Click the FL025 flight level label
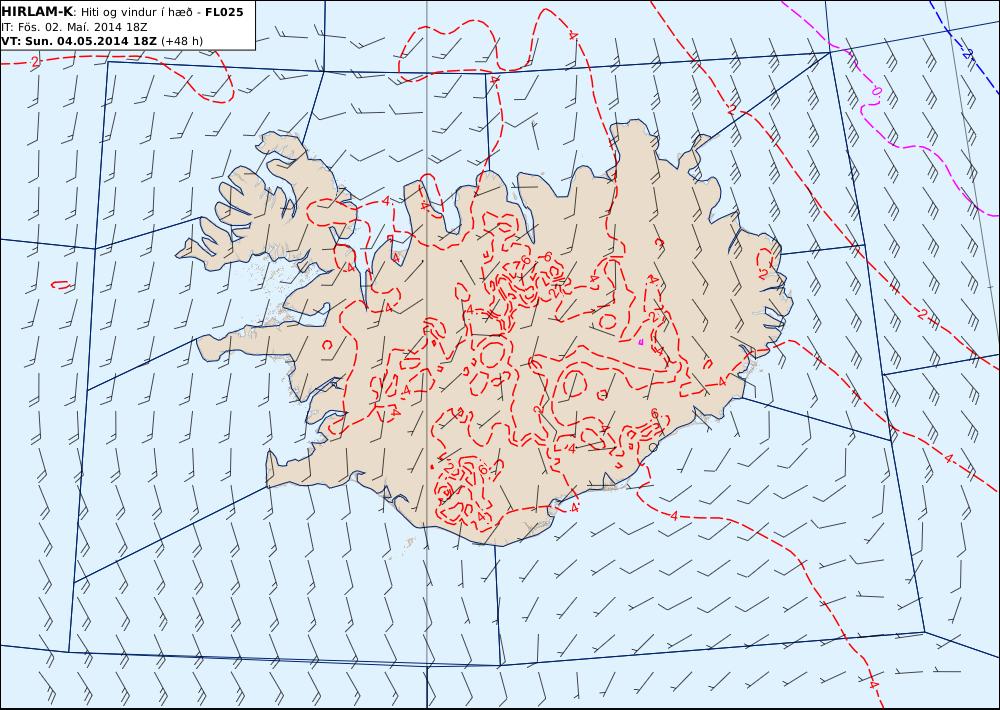1000x710 pixels. pos(224,12)
